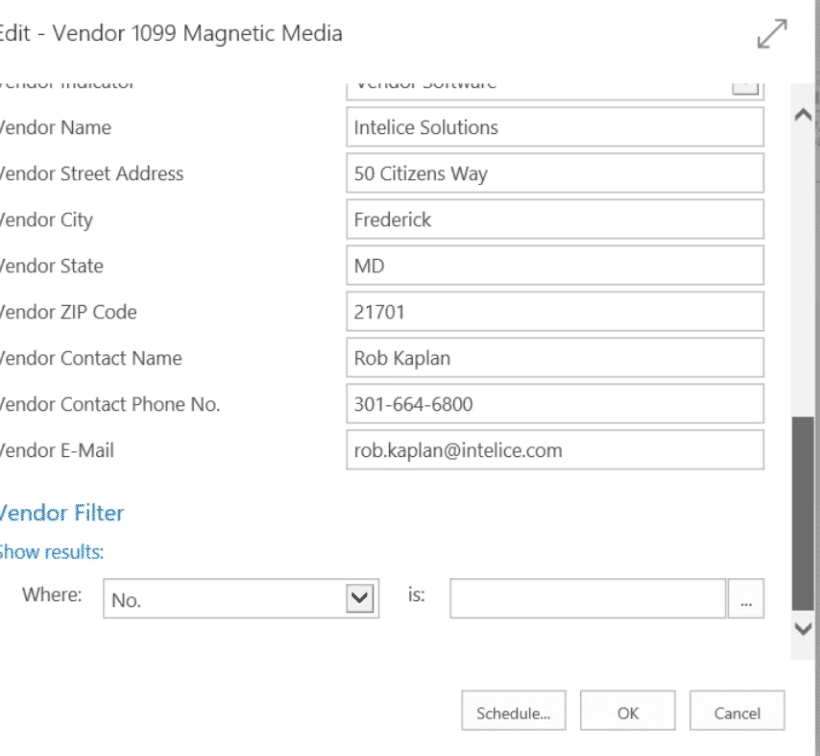The width and height of the screenshot is (820, 756).
Task: Click the scroll down arrow
Action: tap(803, 628)
